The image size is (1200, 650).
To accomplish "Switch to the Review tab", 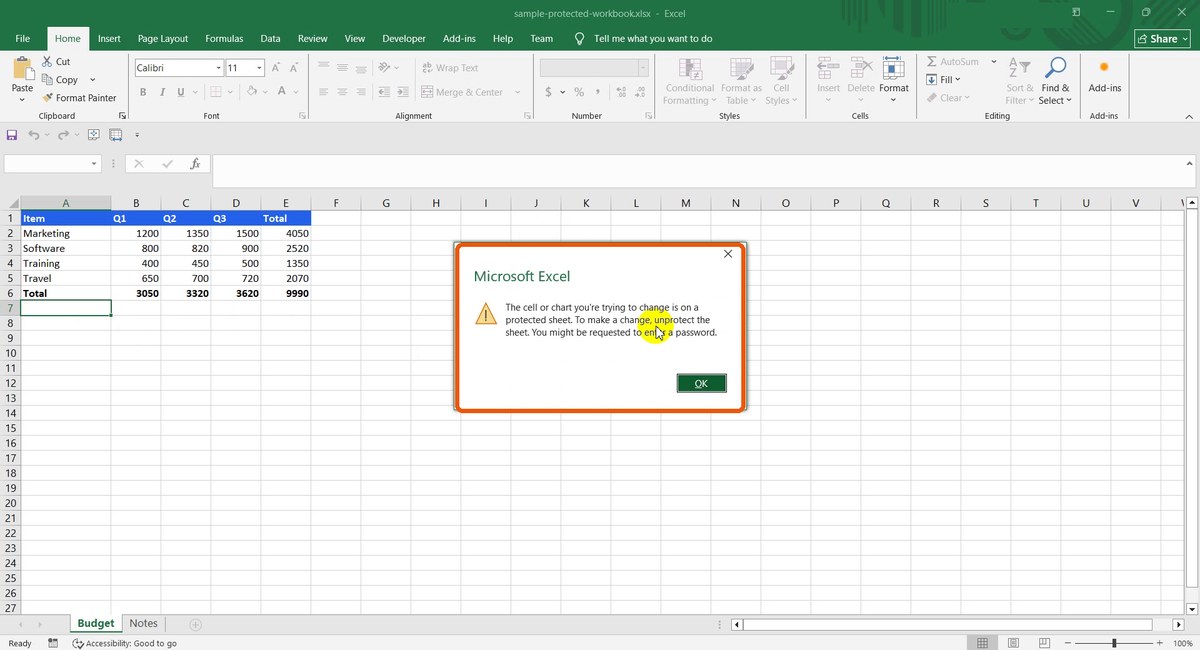I will coord(313,39).
